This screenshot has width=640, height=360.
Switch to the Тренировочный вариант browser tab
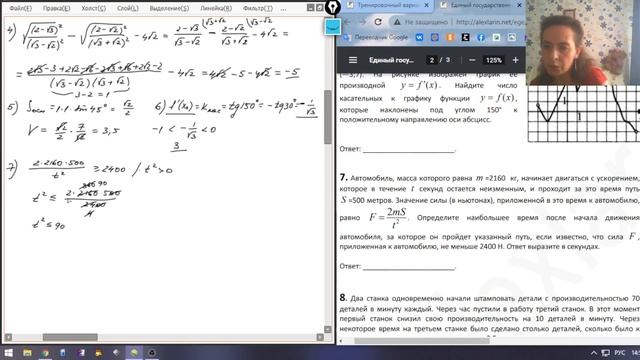click(388, 5)
